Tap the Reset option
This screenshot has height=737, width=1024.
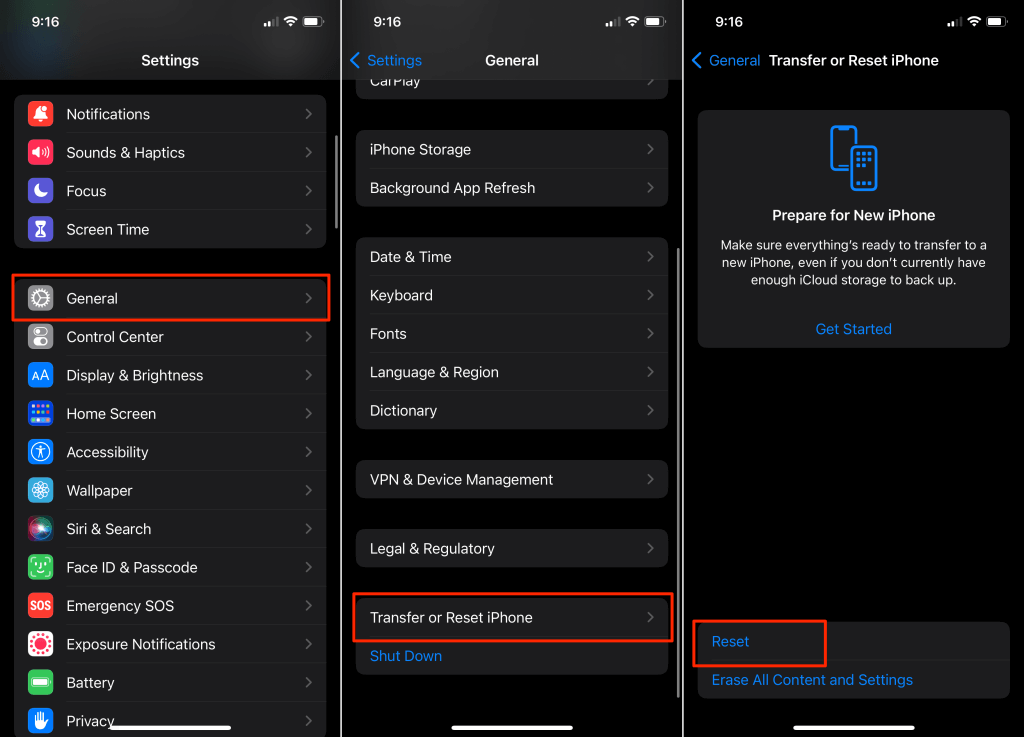click(x=731, y=642)
